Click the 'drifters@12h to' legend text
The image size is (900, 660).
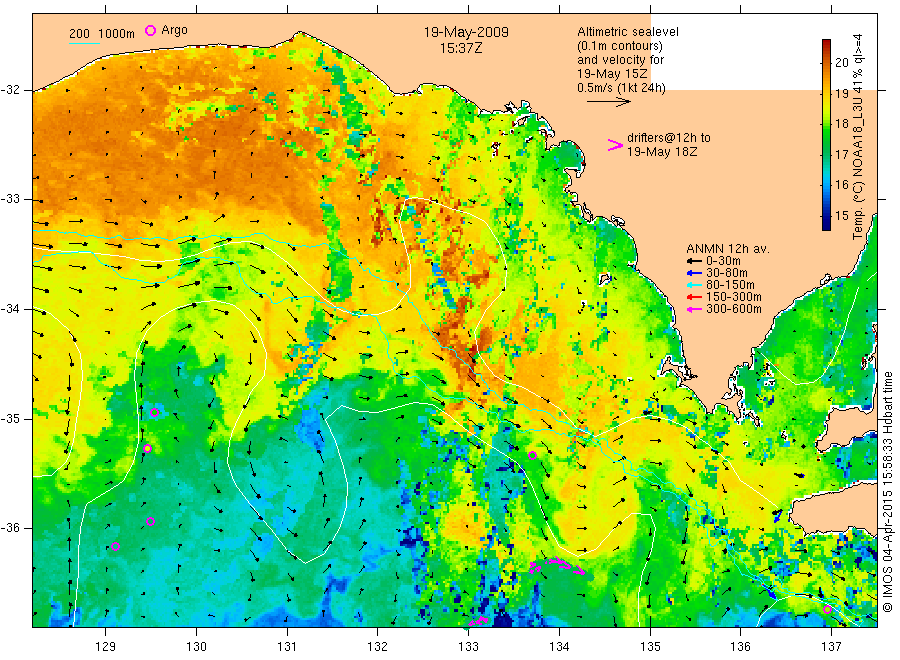[x=669, y=138]
